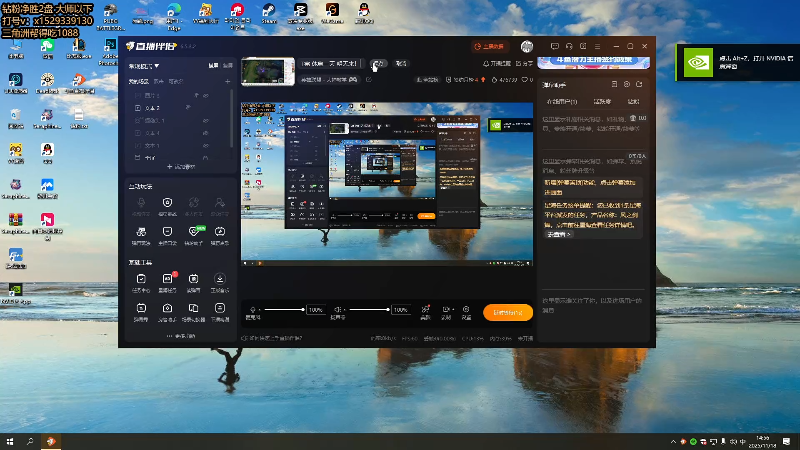Click the '去查看 >' link in notice
The image size is (800, 450).
[x=559, y=234]
